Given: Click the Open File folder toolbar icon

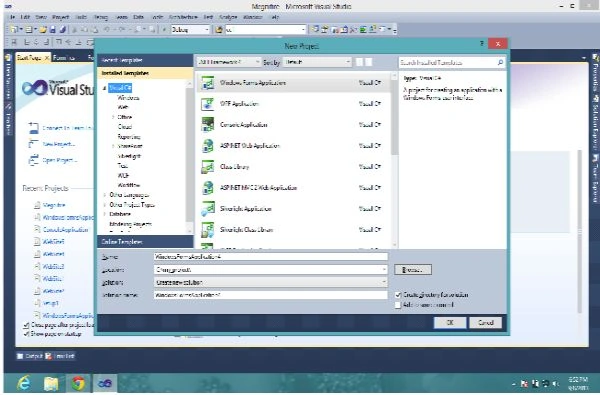Looking at the screenshot, I should click(x=43, y=29).
